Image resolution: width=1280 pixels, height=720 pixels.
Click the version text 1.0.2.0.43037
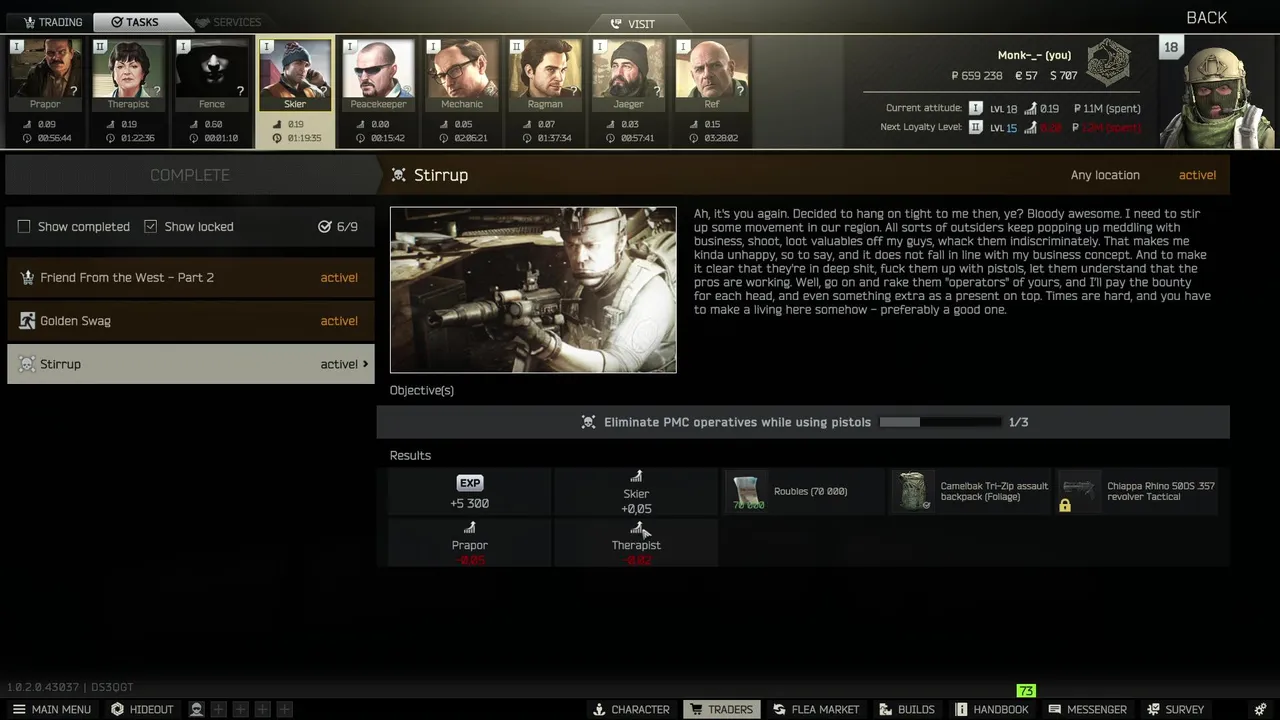45,687
